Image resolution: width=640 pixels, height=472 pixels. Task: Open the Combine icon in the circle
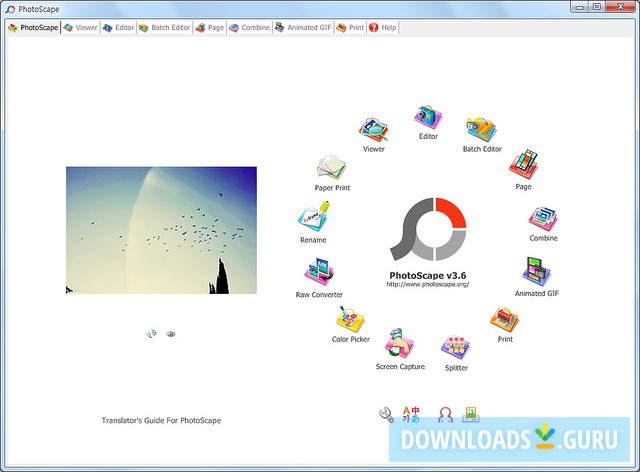pos(543,219)
